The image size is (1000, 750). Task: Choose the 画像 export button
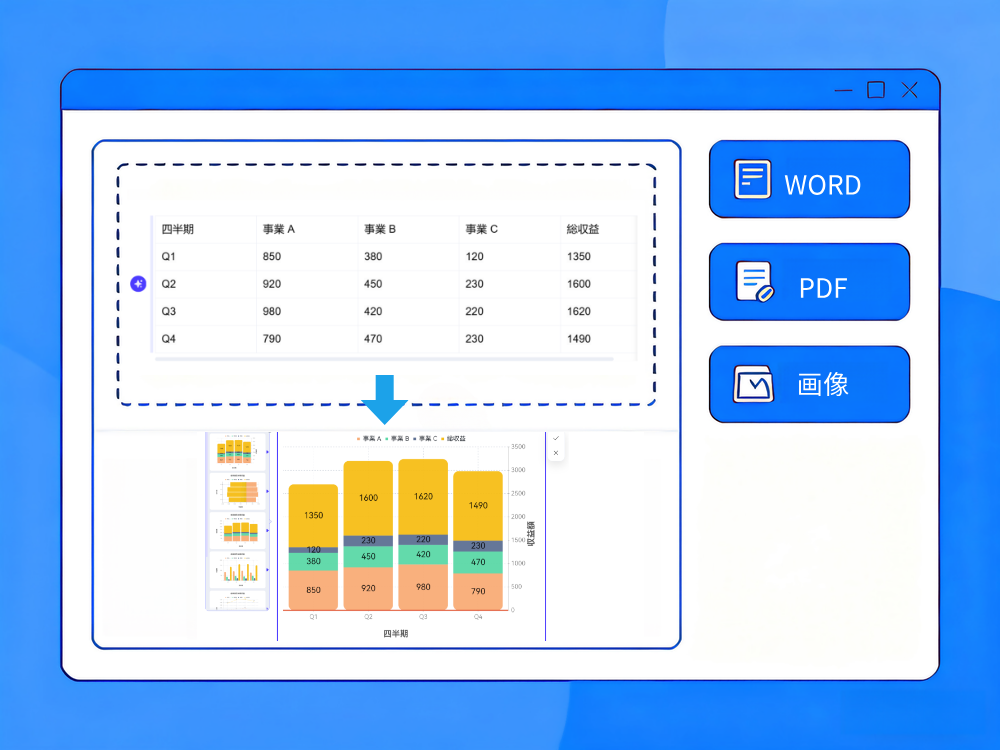(809, 384)
